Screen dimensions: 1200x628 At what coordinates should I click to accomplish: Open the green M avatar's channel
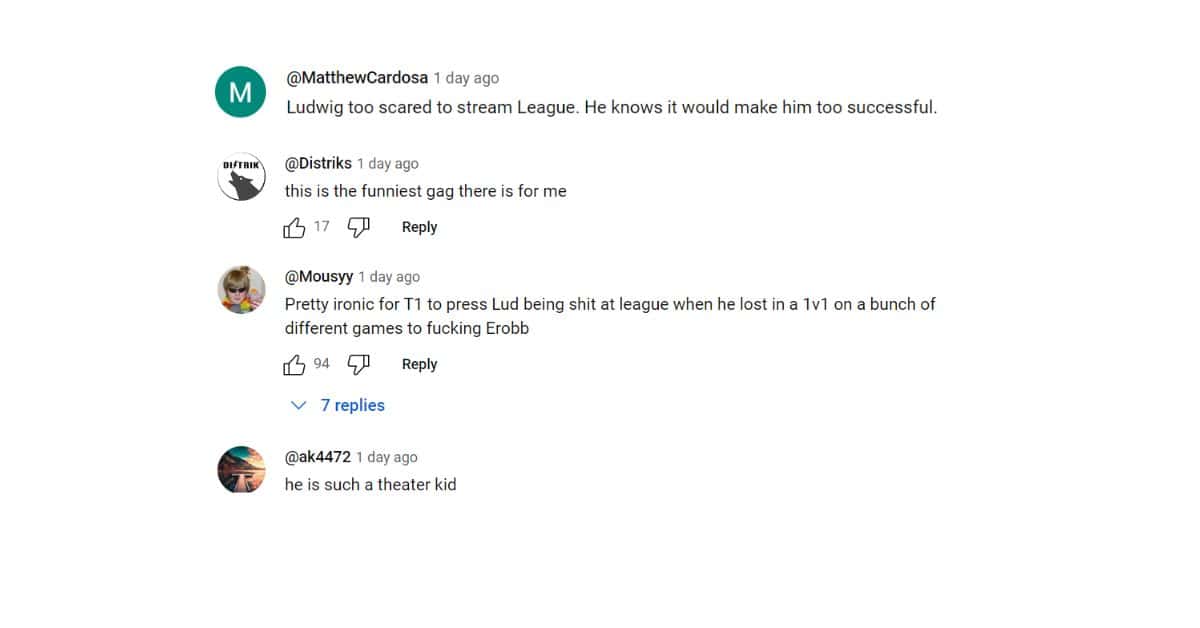241,93
